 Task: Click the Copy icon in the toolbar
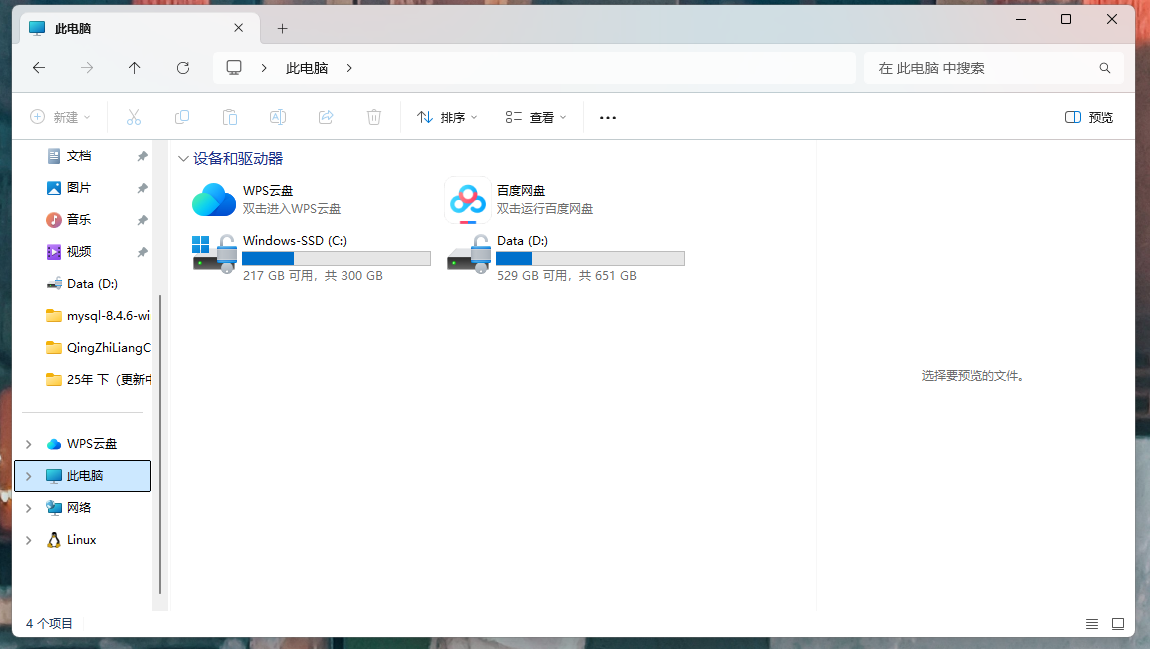181,117
